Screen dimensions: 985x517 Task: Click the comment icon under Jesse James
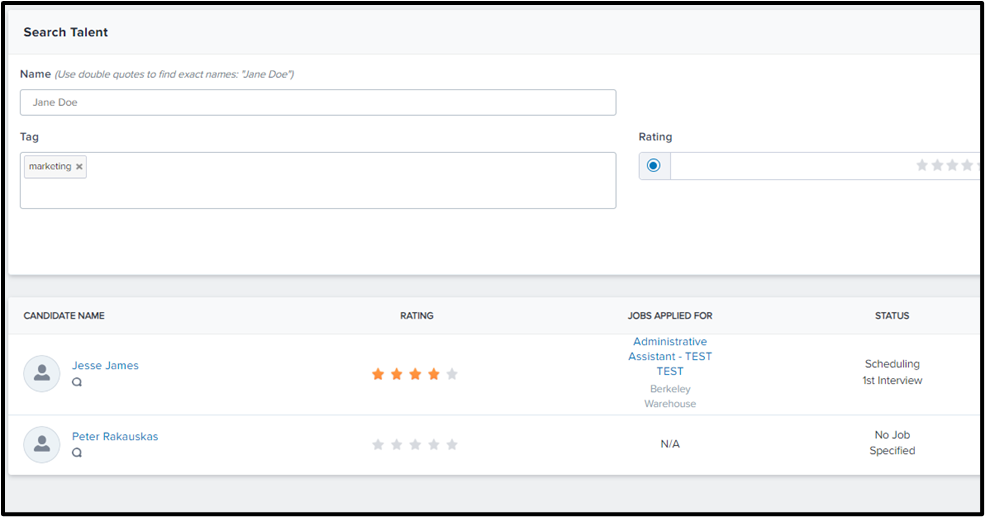pos(77,382)
